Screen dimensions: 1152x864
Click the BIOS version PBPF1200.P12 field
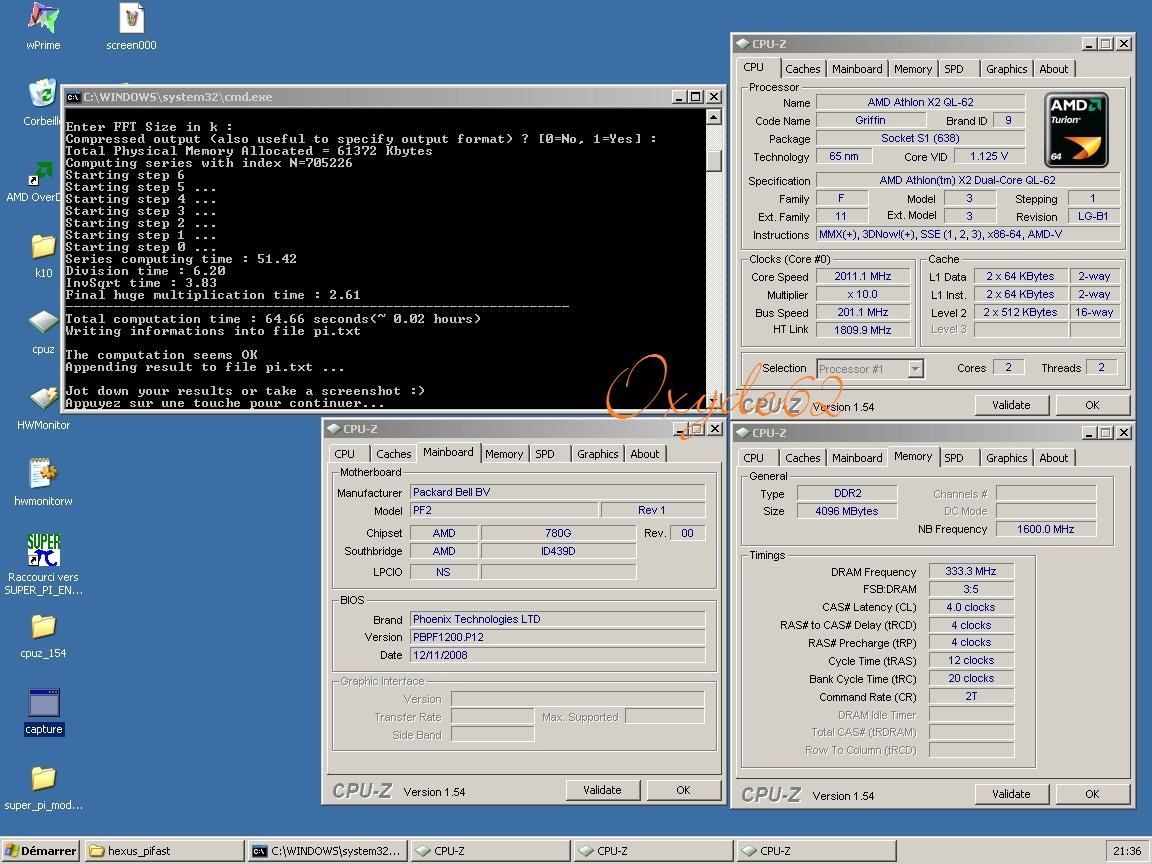[558, 637]
